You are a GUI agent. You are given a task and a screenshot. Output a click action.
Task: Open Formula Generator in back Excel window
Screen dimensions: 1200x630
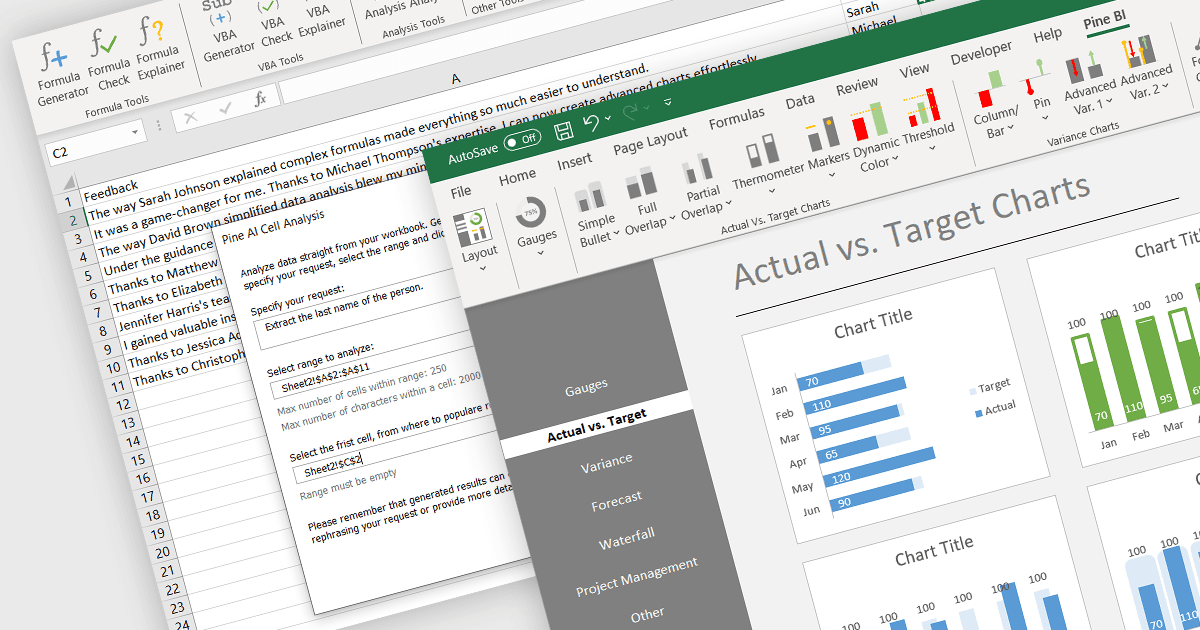(62, 76)
